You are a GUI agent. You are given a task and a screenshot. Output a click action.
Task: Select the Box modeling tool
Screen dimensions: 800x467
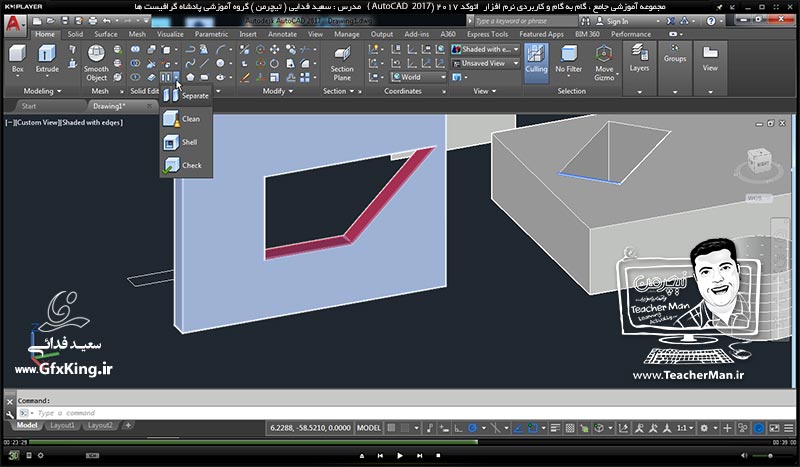tap(17, 58)
